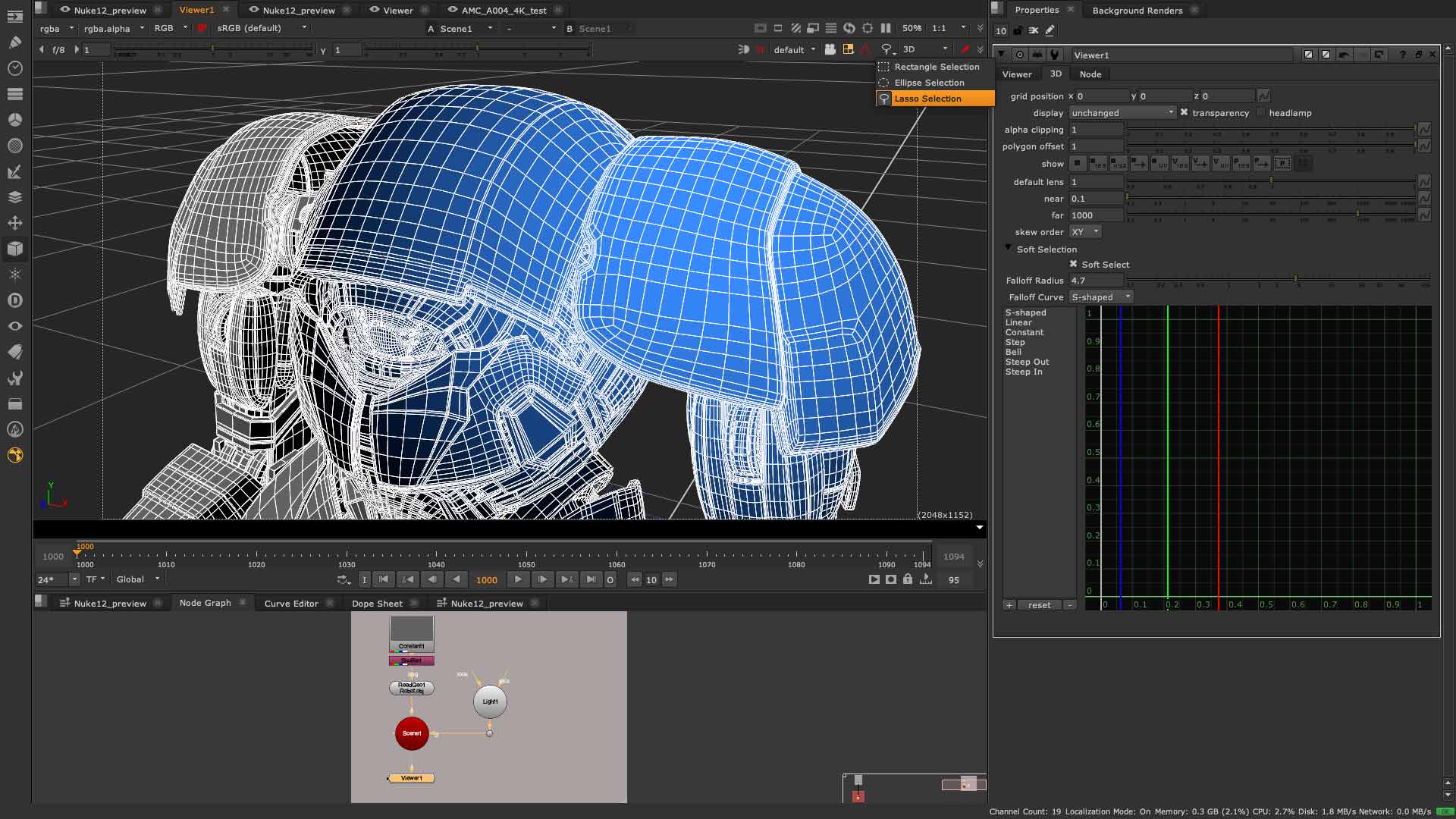The image size is (1456, 819).
Task: Click the 3D cube icon in left toolbar
Action: (14, 249)
